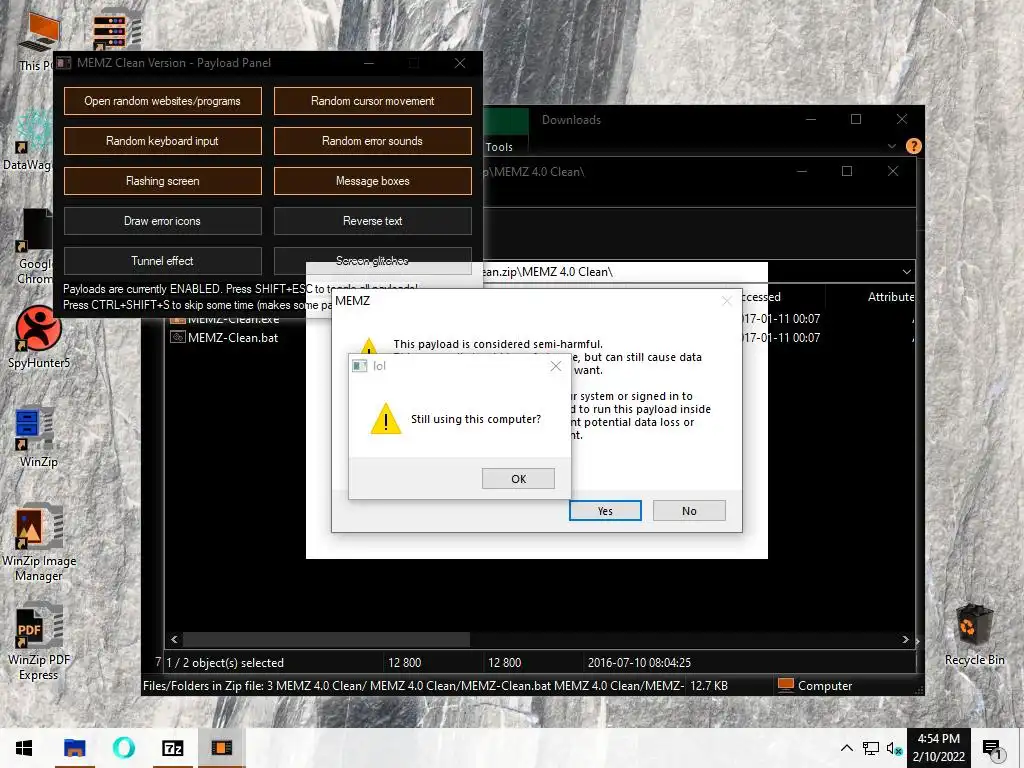Screen dimensions: 1024x768
Task: Open SpyHunter5 desktop shortcut
Action: pos(39,337)
